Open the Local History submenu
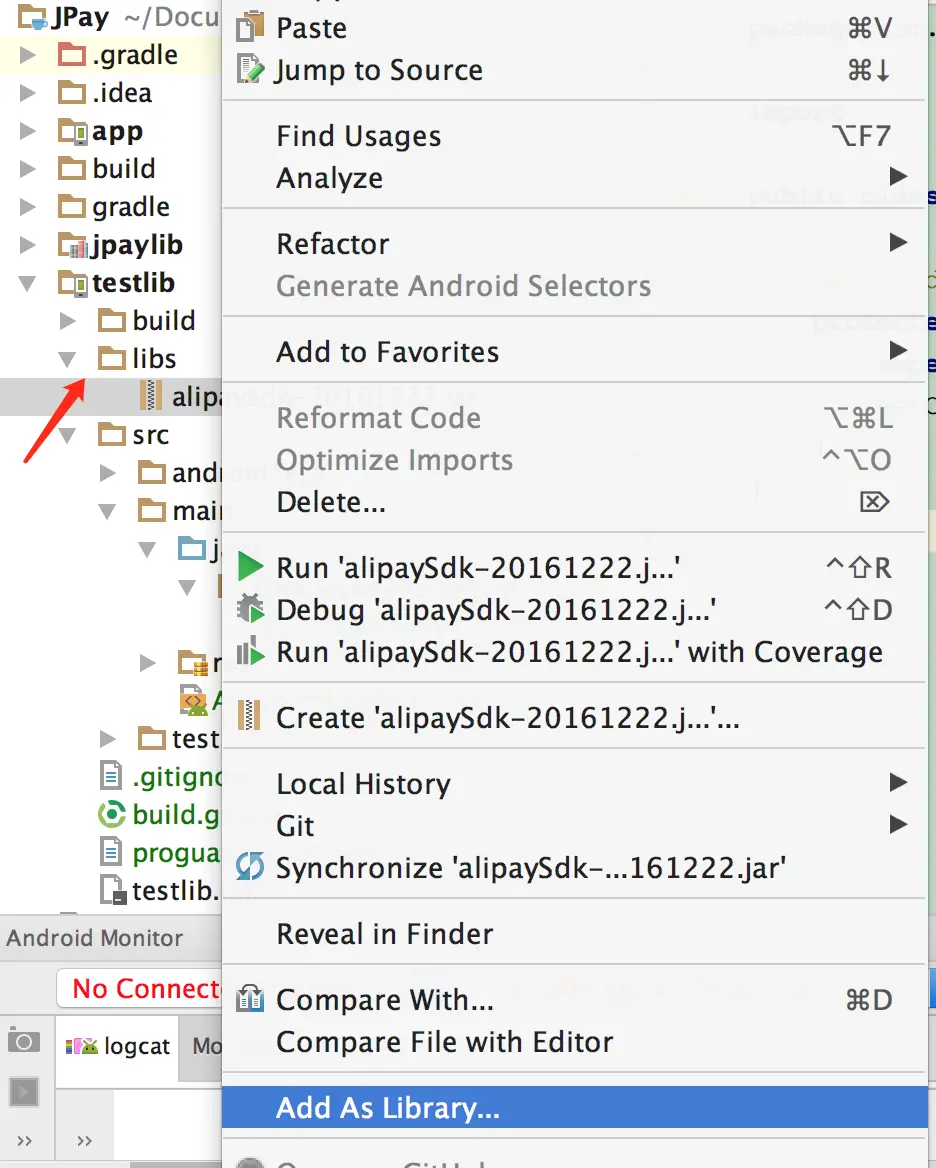Viewport: 936px width, 1168px height. (x=574, y=783)
